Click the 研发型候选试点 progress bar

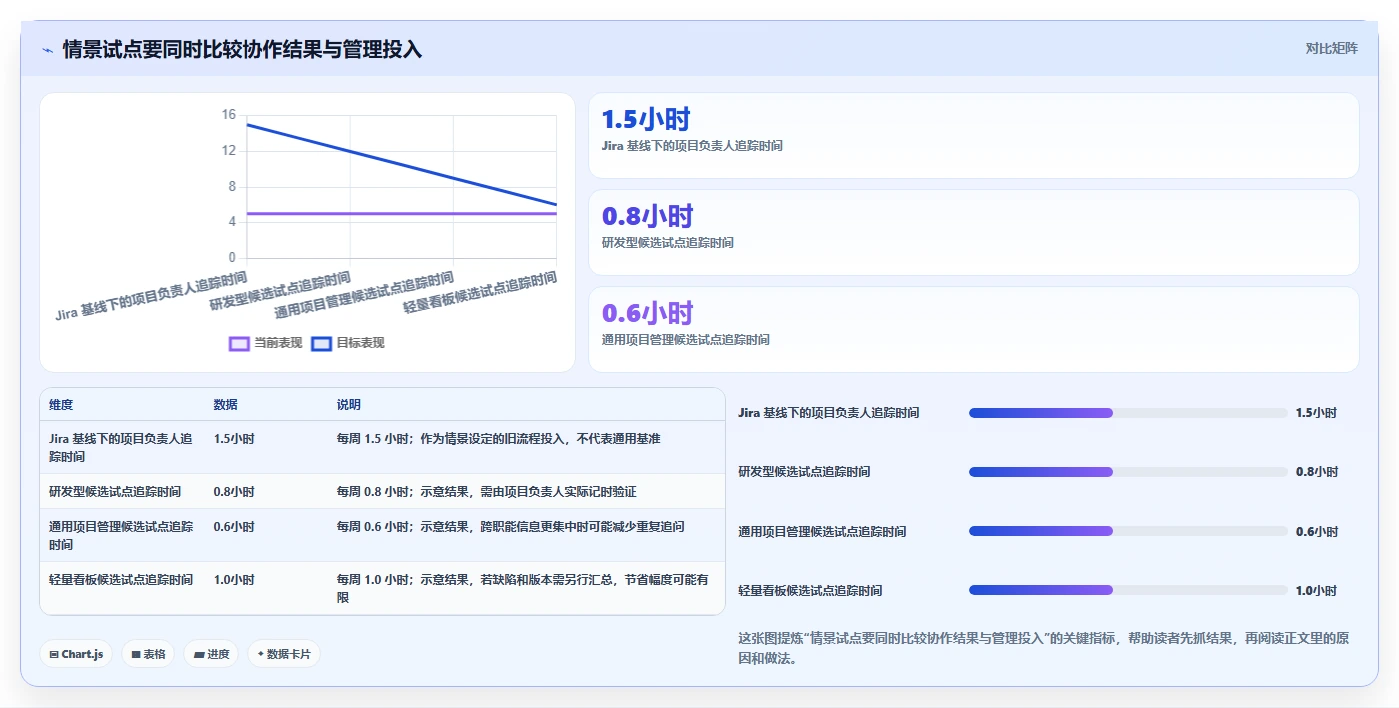point(1128,472)
